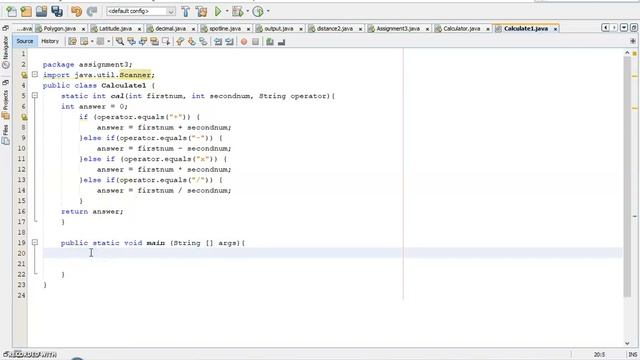Click the New Project icon

point(26,11)
